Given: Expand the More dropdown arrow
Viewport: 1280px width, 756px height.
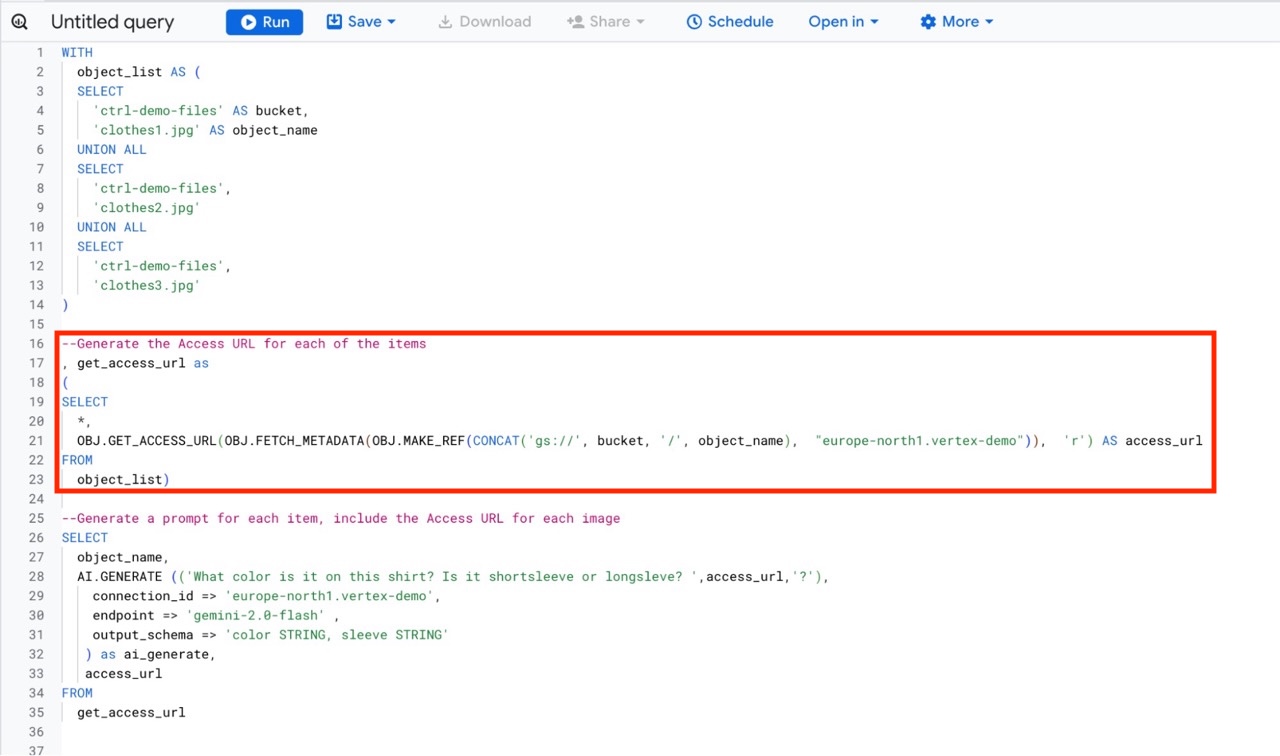Looking at the screenshot, I should tap(989, 22).
